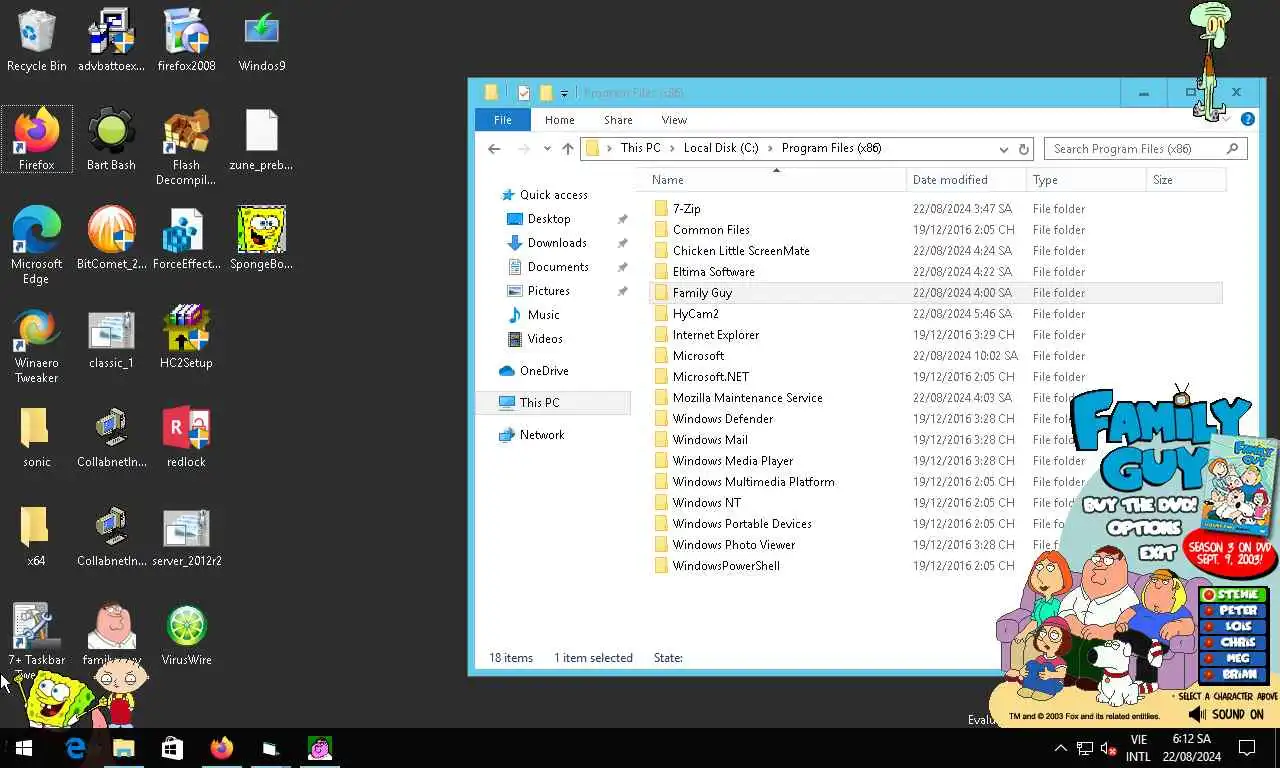
Task: Select the Chicken Little ScreenMate folder
Action: (741, 251)
